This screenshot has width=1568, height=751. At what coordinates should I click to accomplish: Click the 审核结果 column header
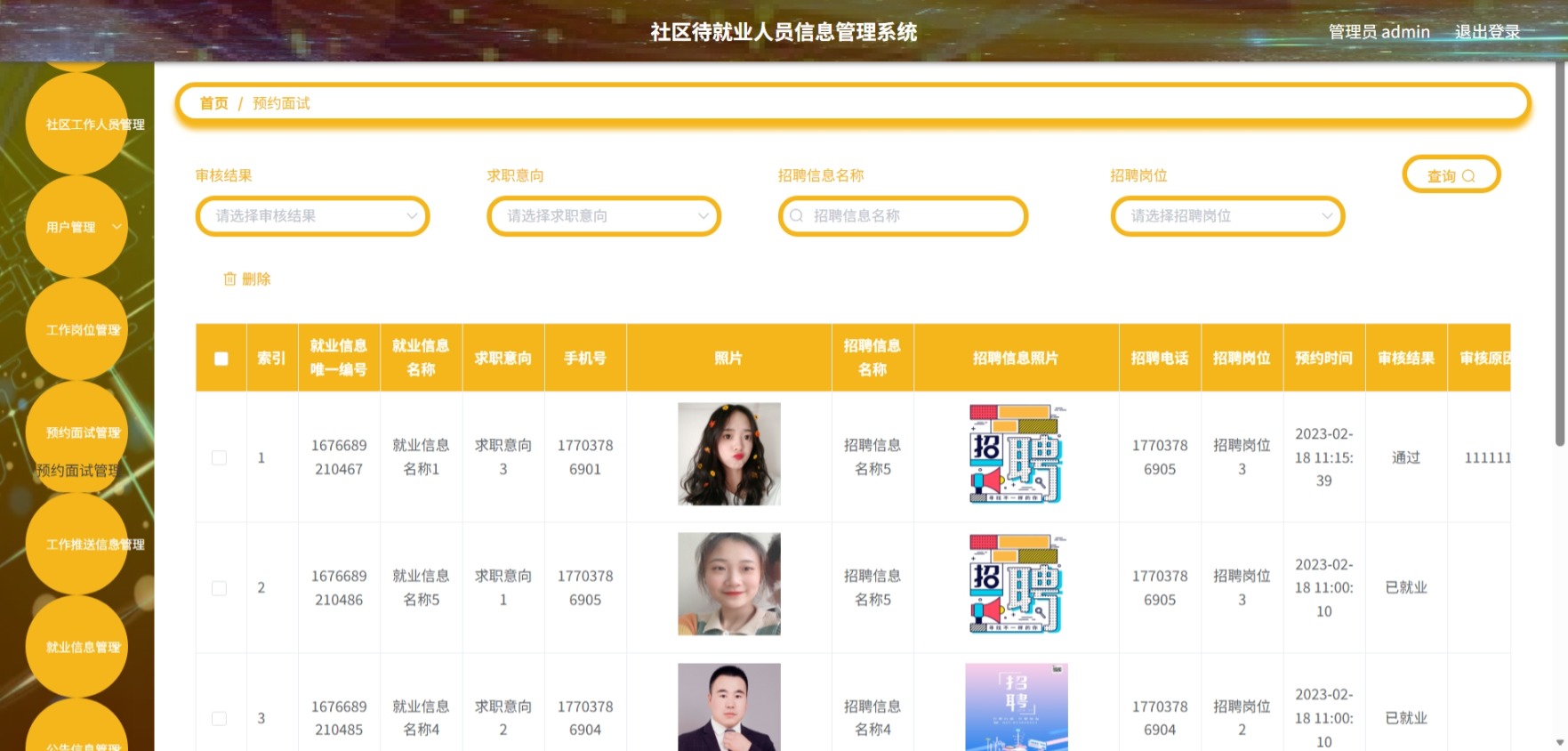click(1406, 358)
